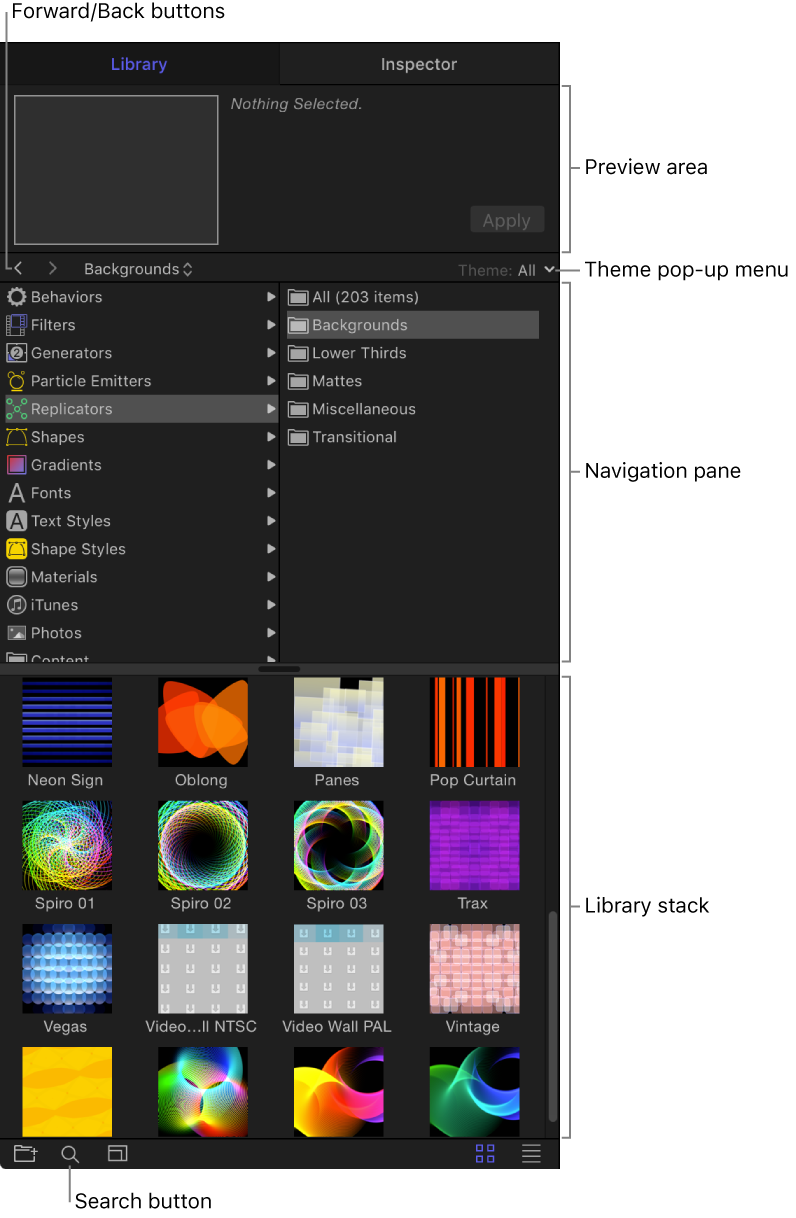Open the Transitional folder
This screenshot has height=1218, width=796.
412,437
